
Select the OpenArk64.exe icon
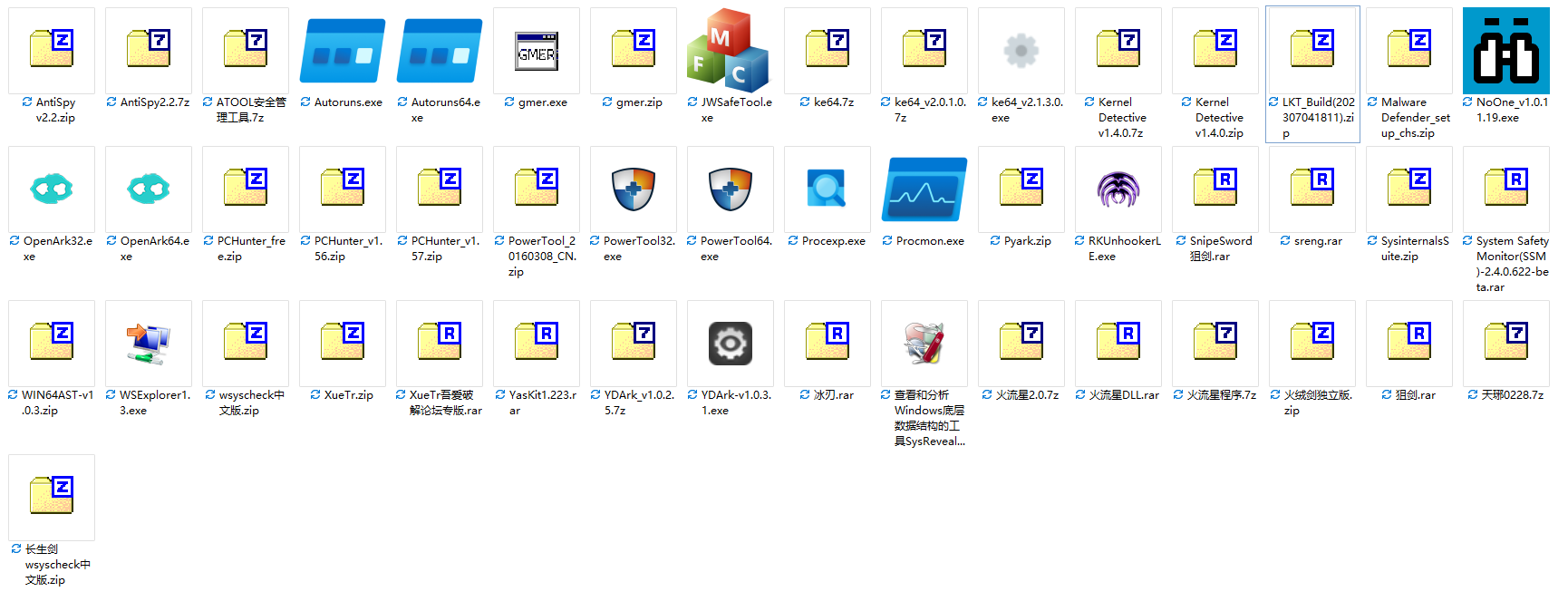(x=149, y=189)
